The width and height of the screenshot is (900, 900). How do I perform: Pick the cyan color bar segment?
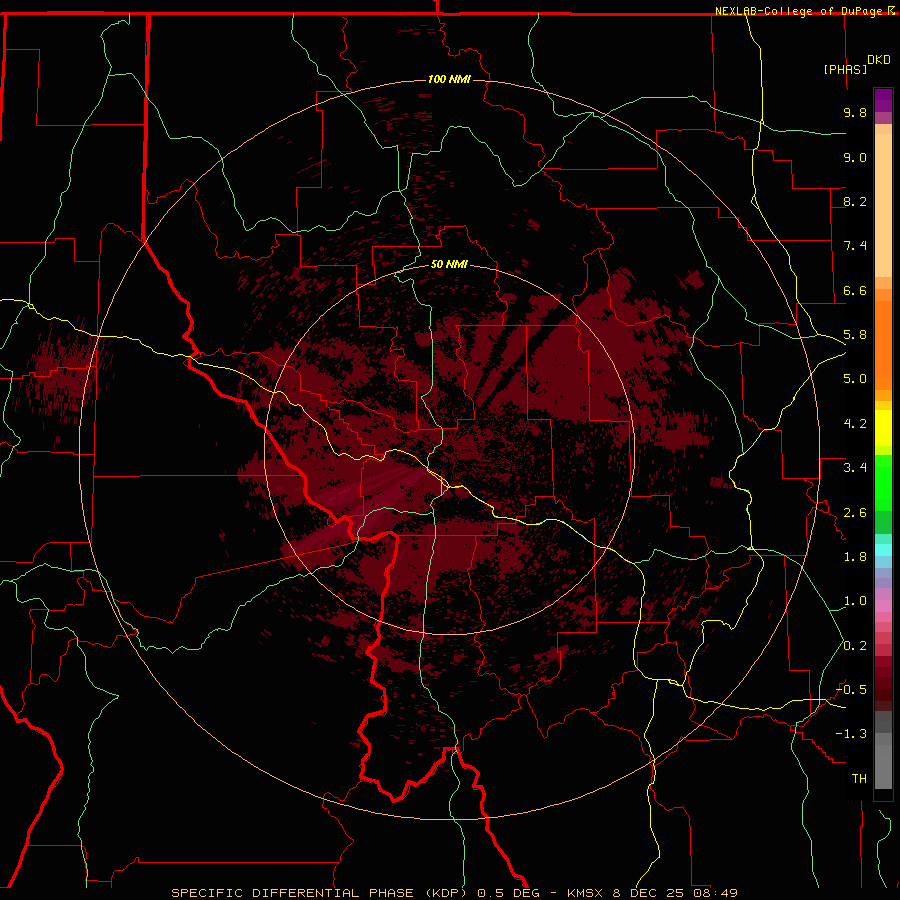pyautogui.click(x=883, y=550)
